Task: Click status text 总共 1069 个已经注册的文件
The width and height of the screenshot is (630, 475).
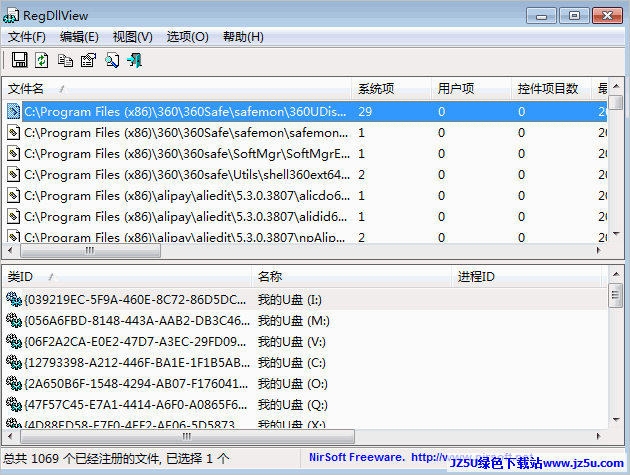Action: tap(82, 459)
